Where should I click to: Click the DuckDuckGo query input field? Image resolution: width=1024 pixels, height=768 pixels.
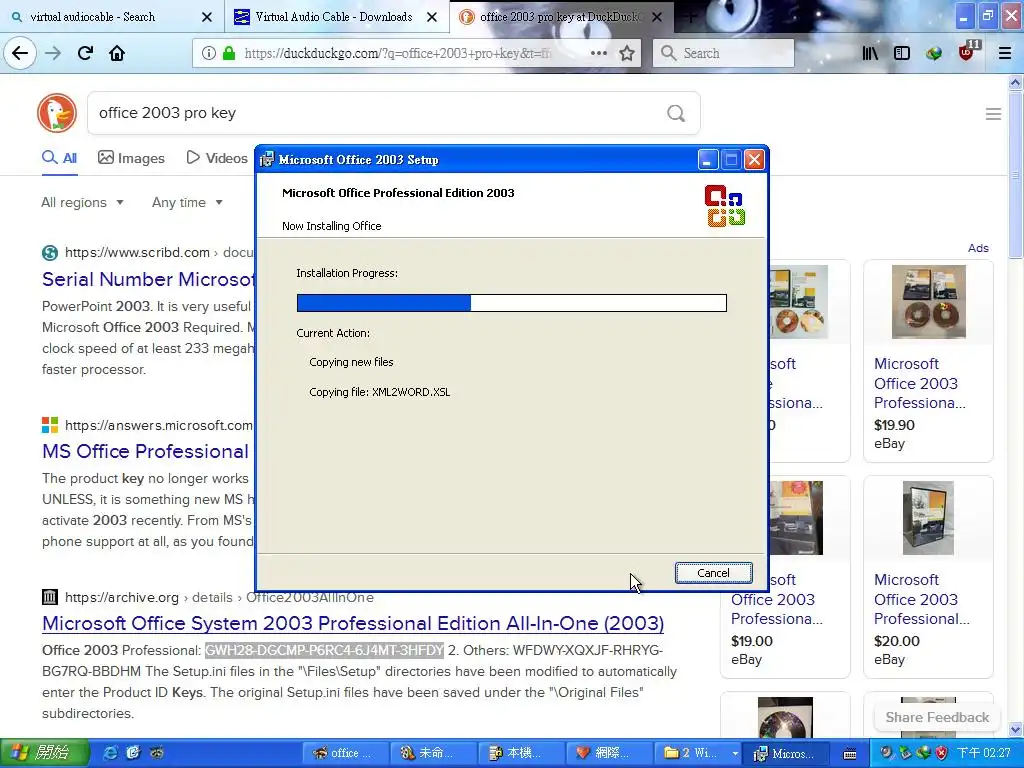coord(379,113)
